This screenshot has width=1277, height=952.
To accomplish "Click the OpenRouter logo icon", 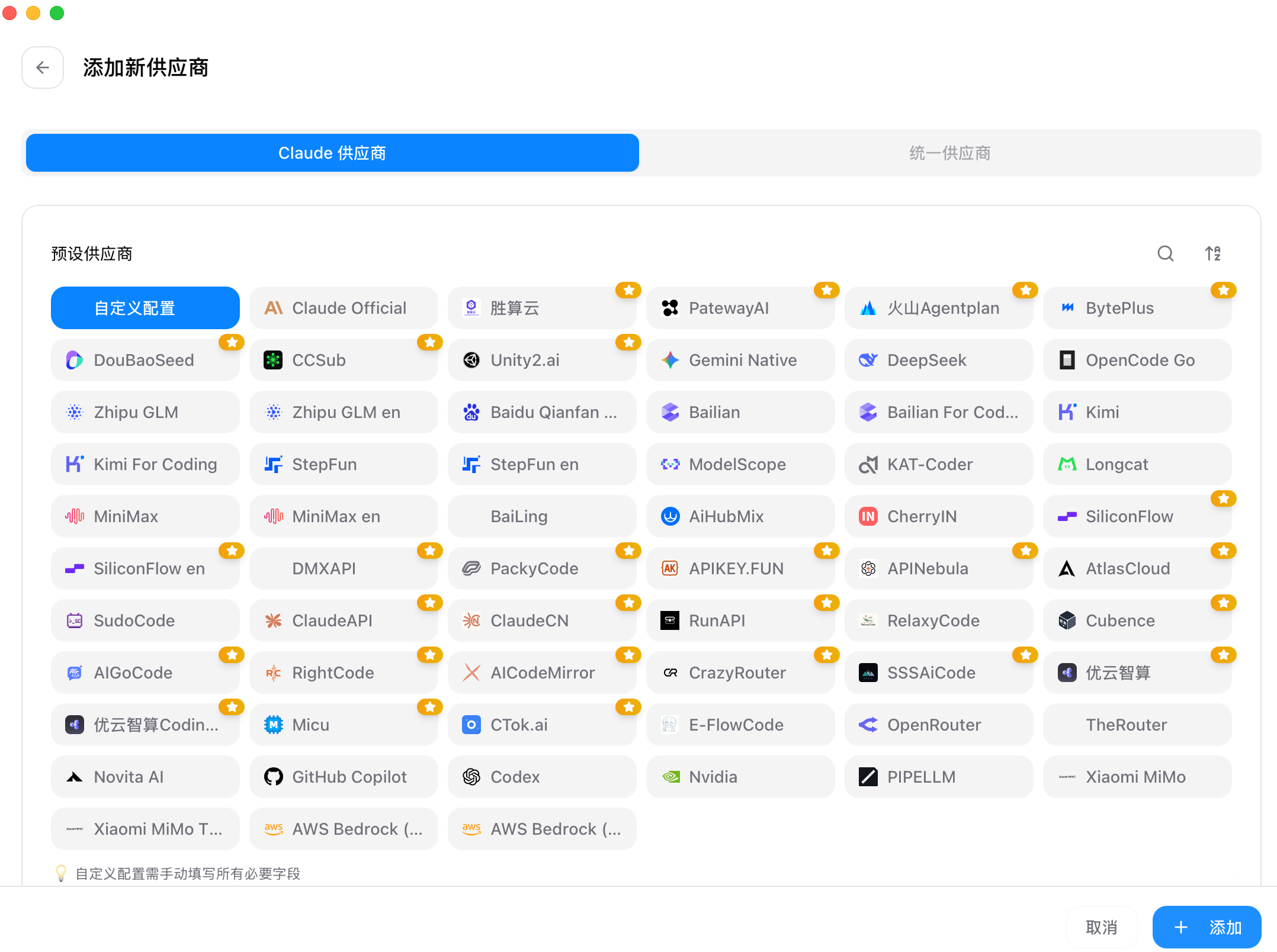I will tap(868, 725).
